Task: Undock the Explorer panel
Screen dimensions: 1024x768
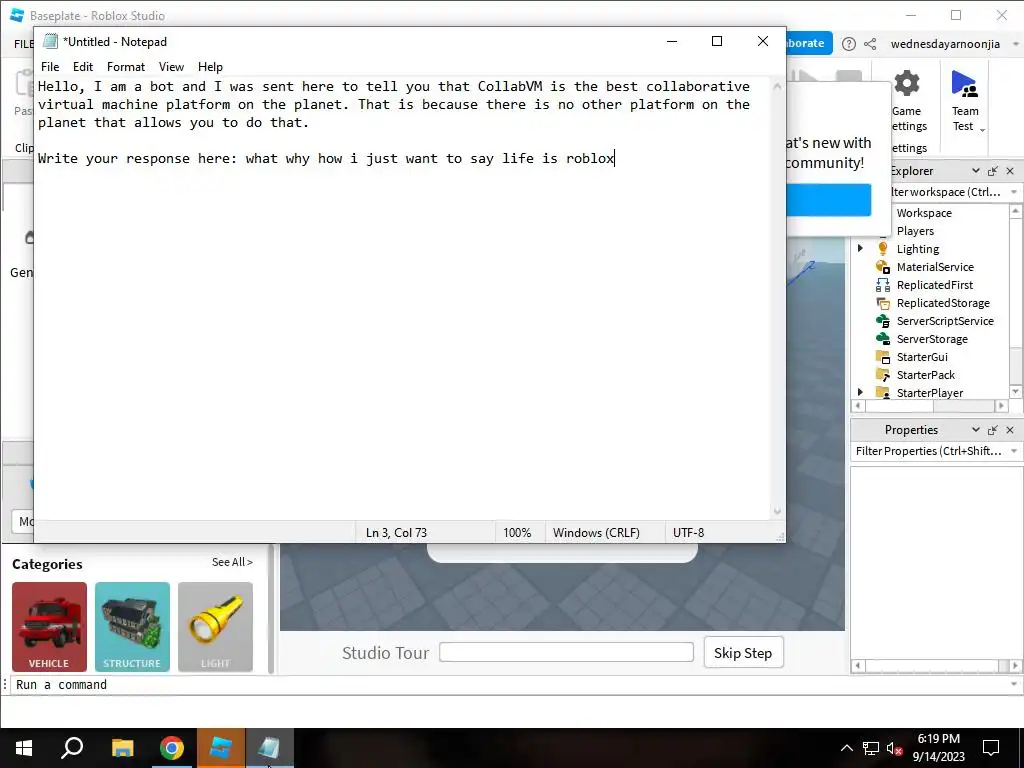Action: tap(993, 171)
